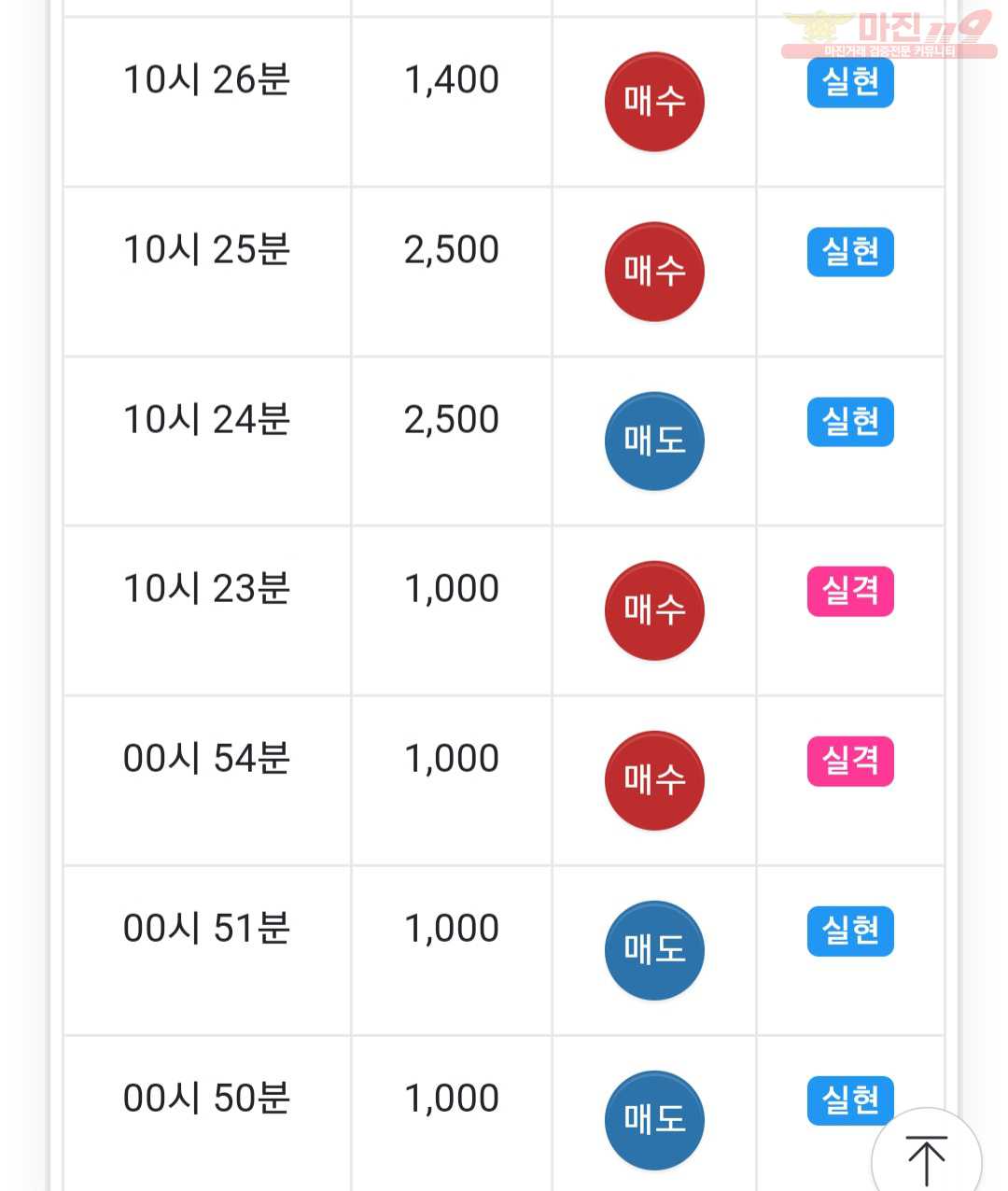Image resolution: width=1008 pixels, height=1191 pixels.
Task: Click the blue 매도 circle at 00시 51분
Action: coord(654,950)
